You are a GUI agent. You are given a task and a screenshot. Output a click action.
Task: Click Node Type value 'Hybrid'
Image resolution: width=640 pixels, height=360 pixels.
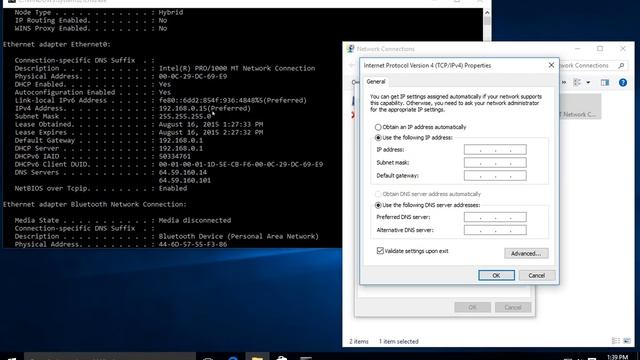point(171,12)
